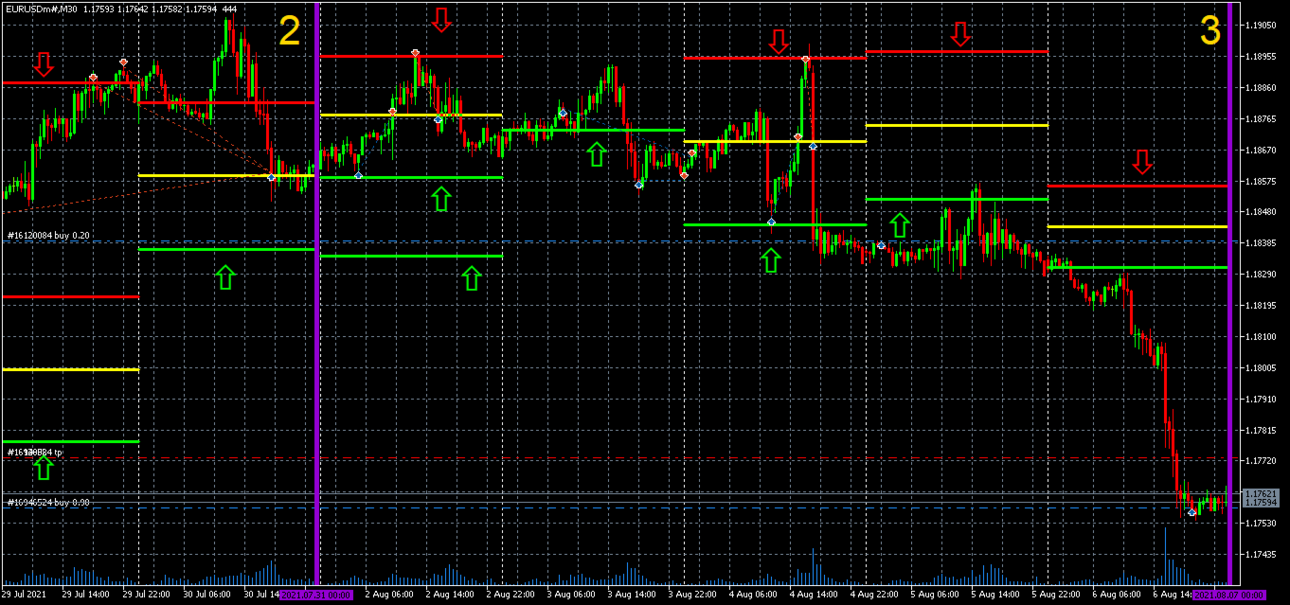The image size is (1290, 605).
Task: Click the 1.18005 price scale label
Action: click(1262, 367)
